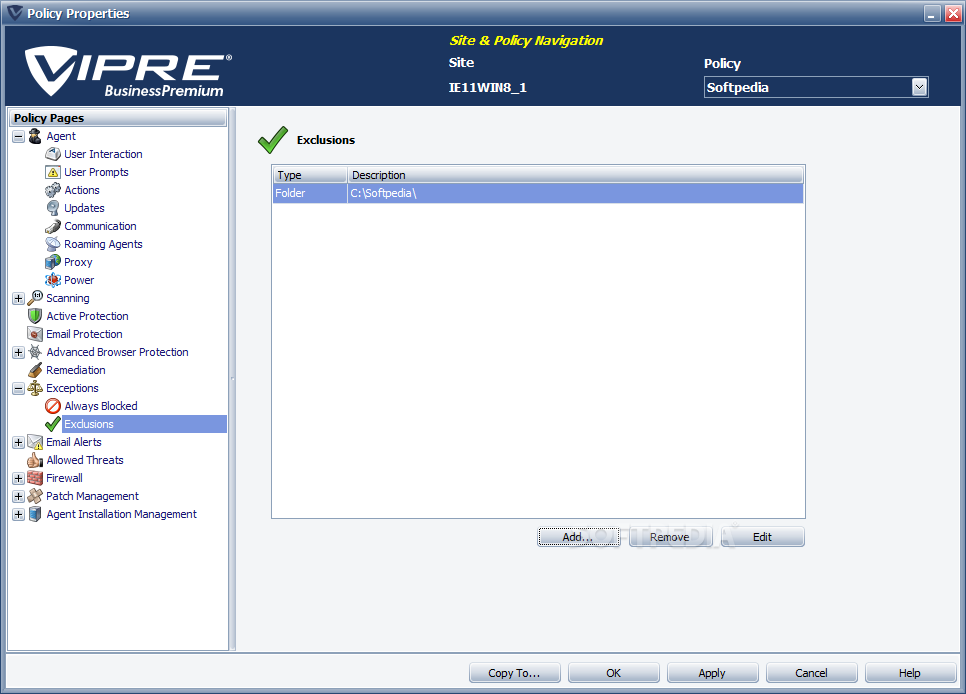
Task: Open the Active Protection page
Action: [x=87, y=316]
